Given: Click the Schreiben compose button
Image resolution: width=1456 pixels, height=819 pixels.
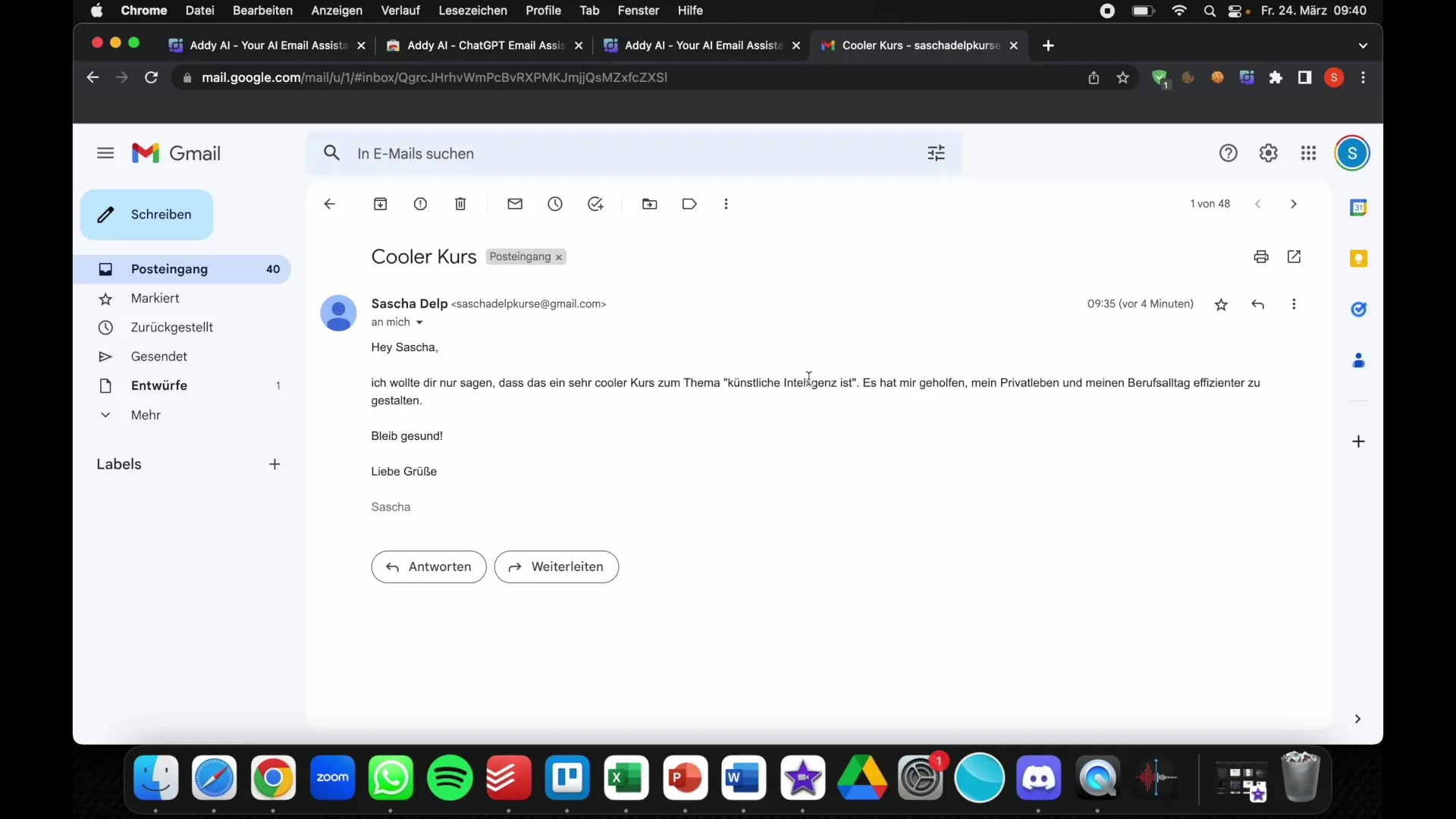Looking at the screenshot, I should click(146, 214).
